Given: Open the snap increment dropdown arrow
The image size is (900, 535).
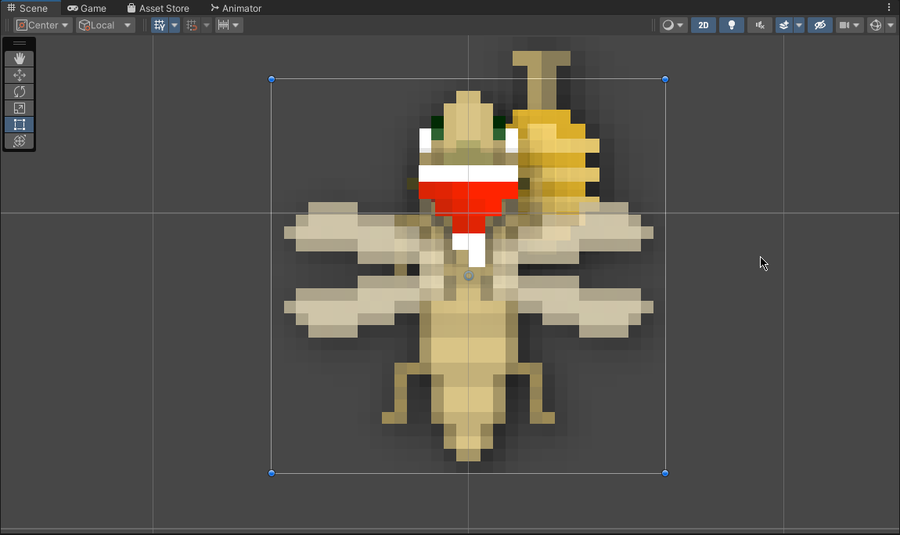Looking at the screenshot, I should 236,25.
